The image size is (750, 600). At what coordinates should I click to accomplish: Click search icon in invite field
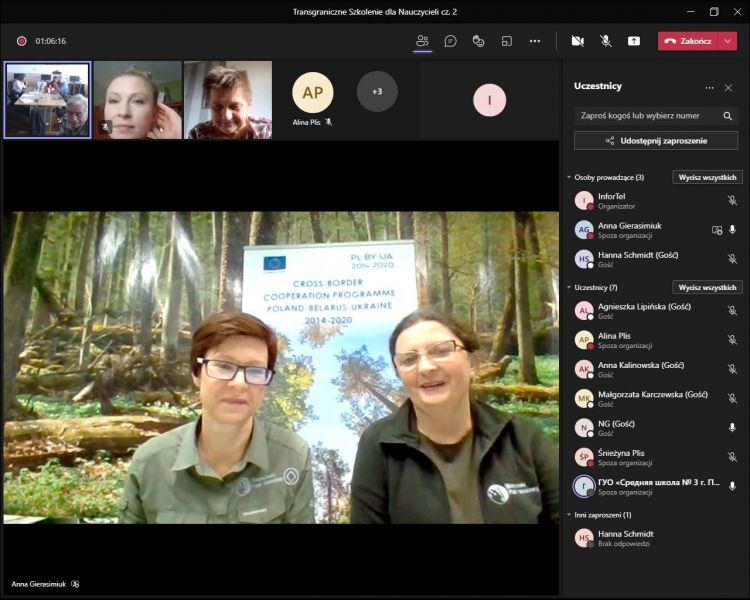[727, 116]
